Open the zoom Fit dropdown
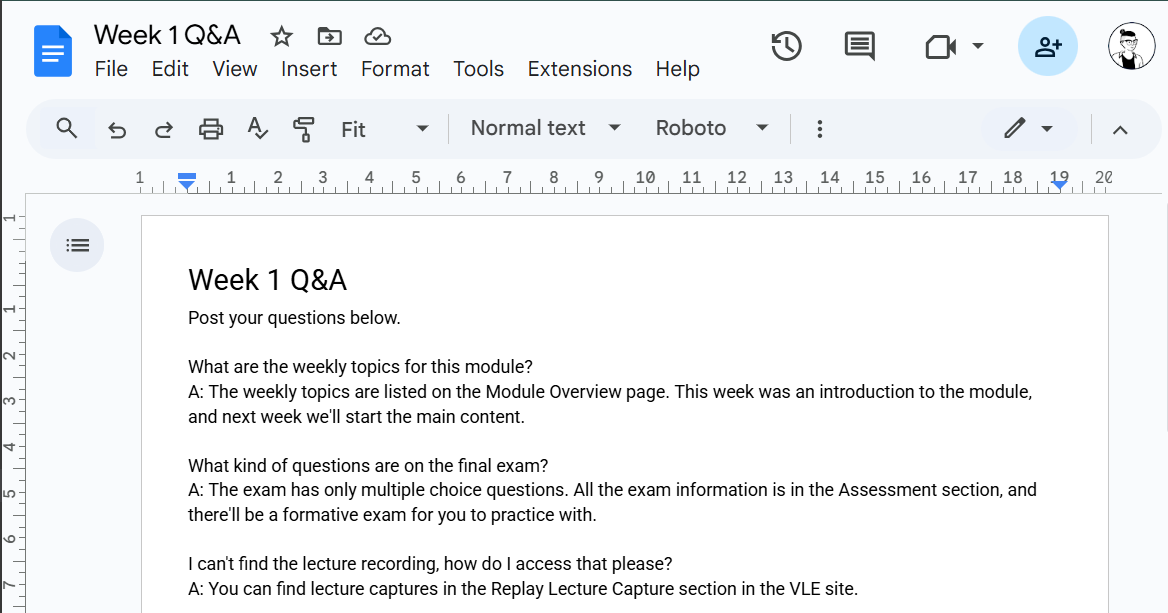Viewport: 1168px width, 613px height. click(x=385, y=129)
